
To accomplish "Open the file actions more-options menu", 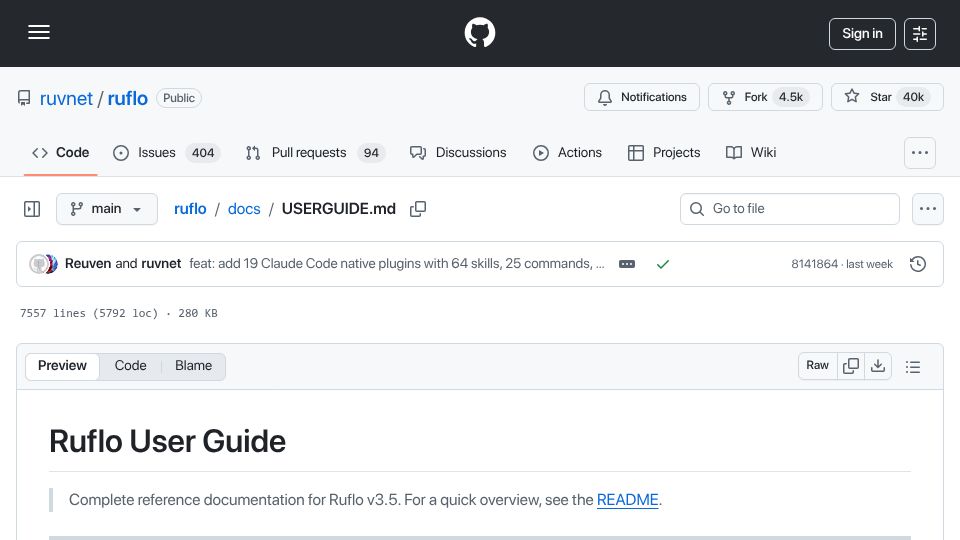I will [x=928, y=209].
